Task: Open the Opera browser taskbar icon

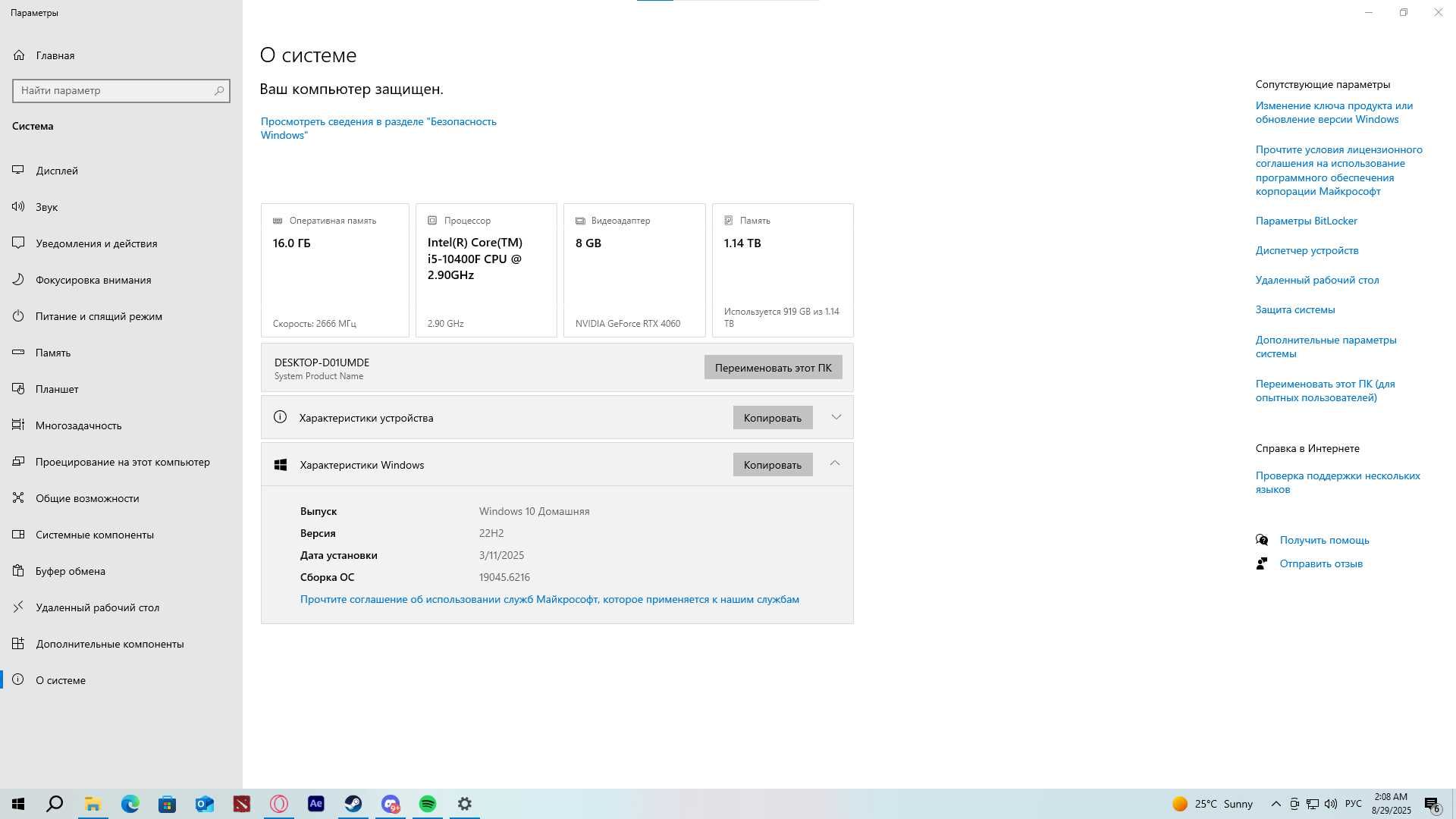Action: (x=279, y=804)
